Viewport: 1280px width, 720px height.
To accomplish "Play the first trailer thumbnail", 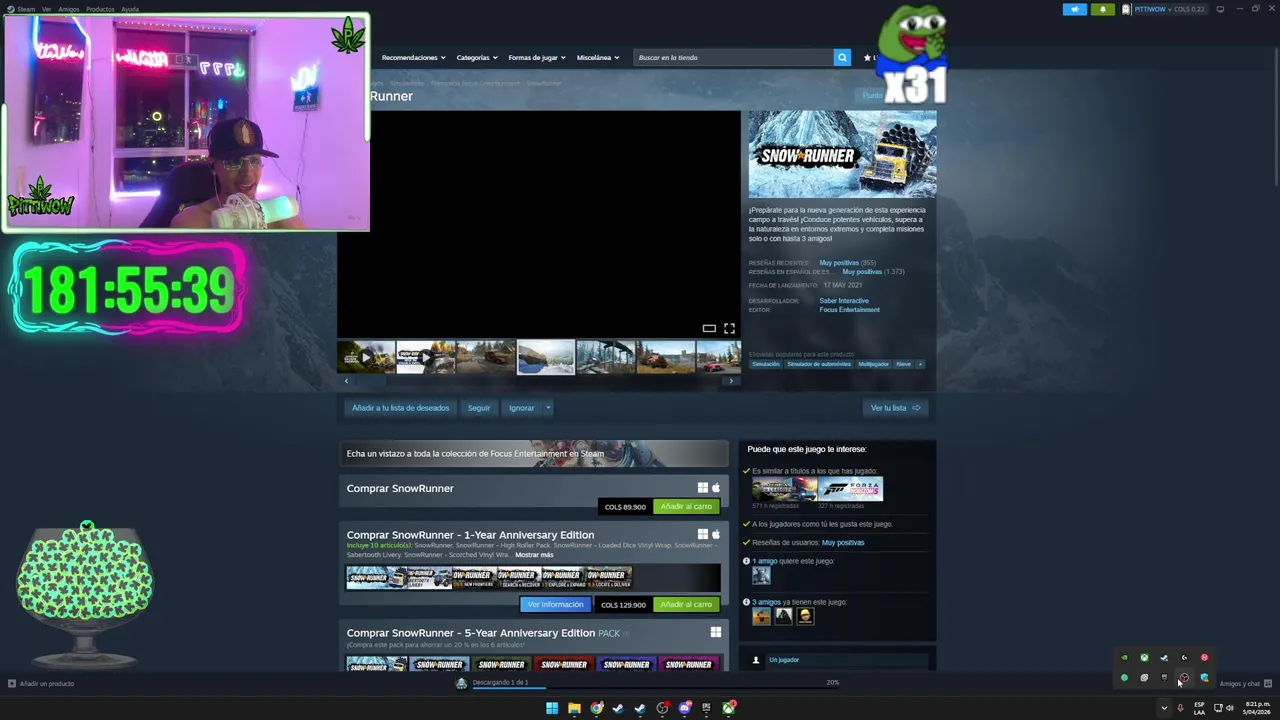I will [x=366, y=357].
